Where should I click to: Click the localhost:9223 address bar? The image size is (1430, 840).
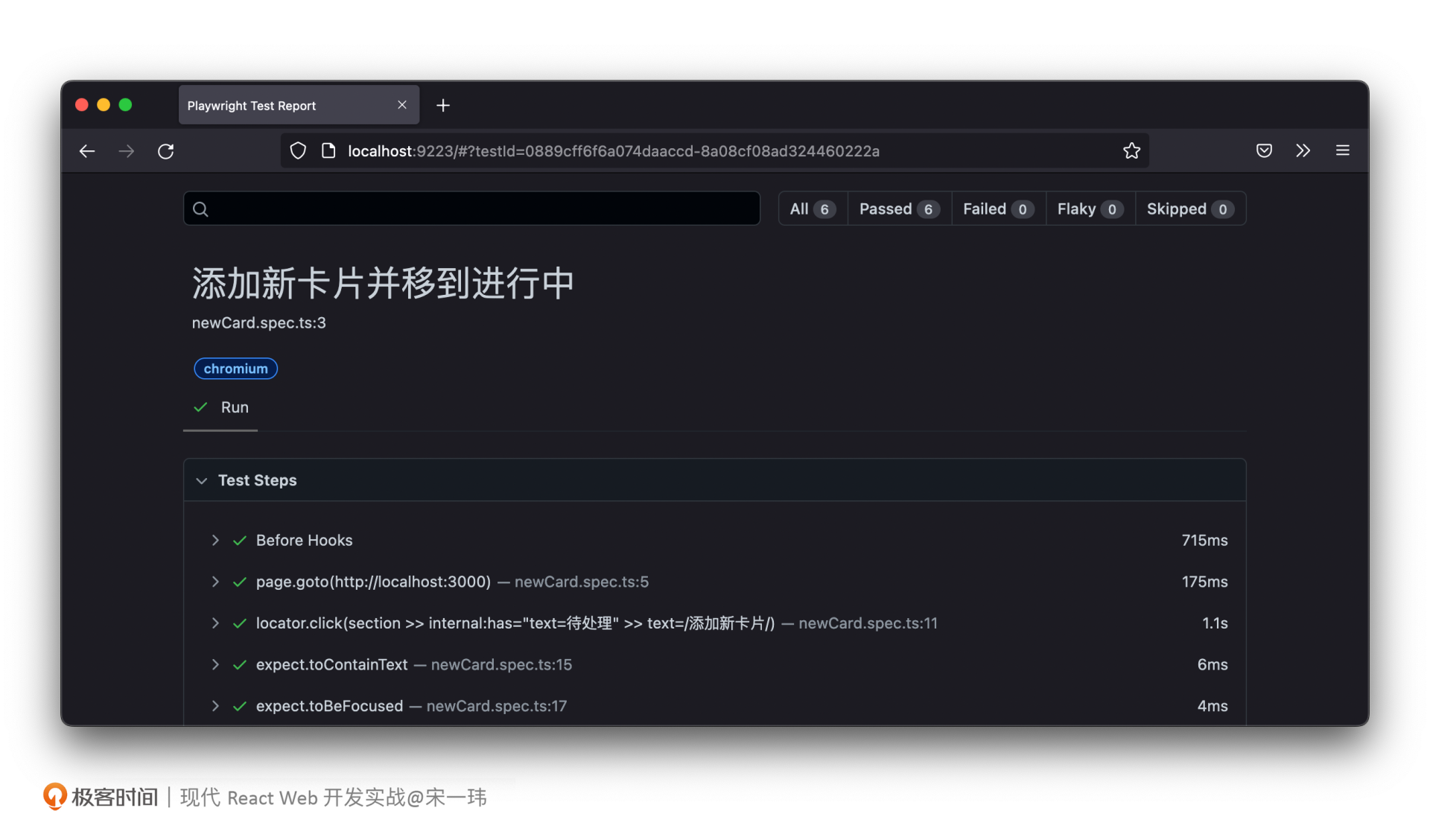pyautogui.click(x=715, y=151)
